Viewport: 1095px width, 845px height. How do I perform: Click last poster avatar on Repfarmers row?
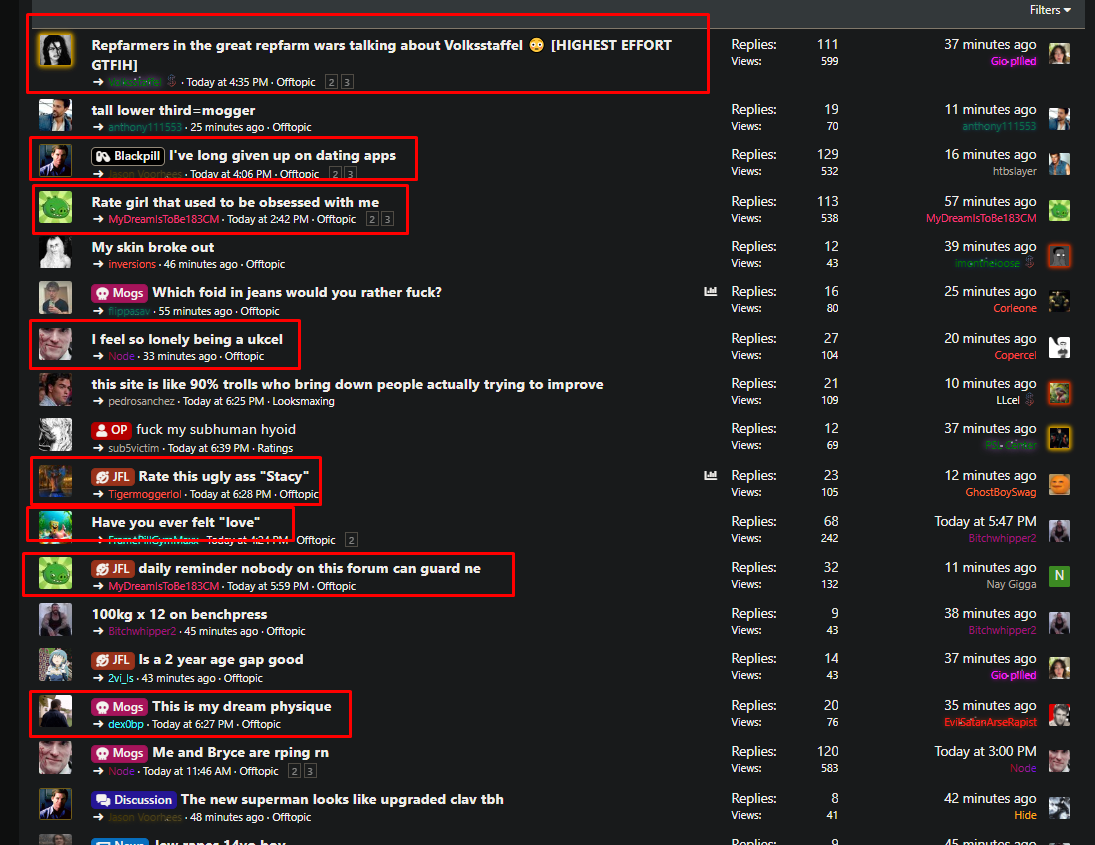coord(1059,53)
